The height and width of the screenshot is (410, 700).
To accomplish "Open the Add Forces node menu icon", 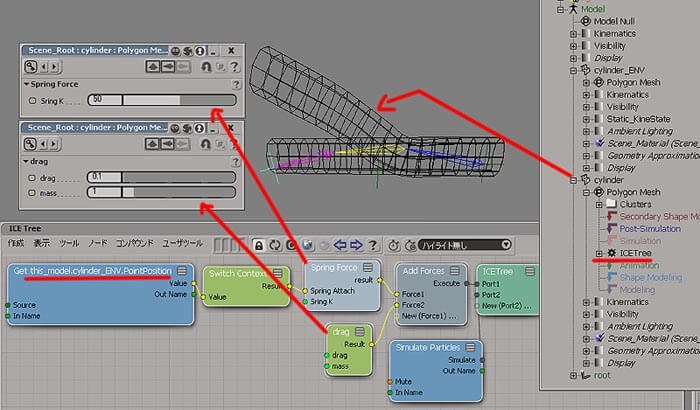I will tap(457, 270).
